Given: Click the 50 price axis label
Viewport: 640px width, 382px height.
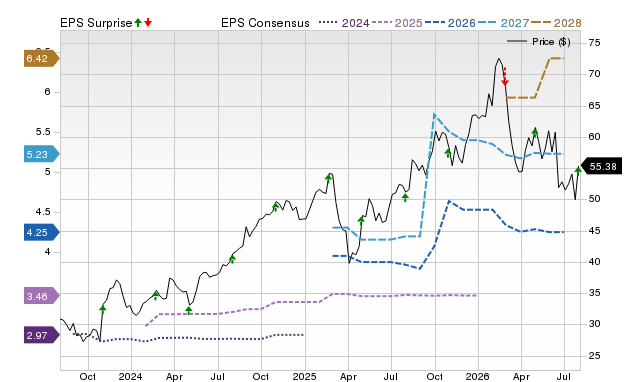Looking at the screenshot, I should (x=594, y=199).
